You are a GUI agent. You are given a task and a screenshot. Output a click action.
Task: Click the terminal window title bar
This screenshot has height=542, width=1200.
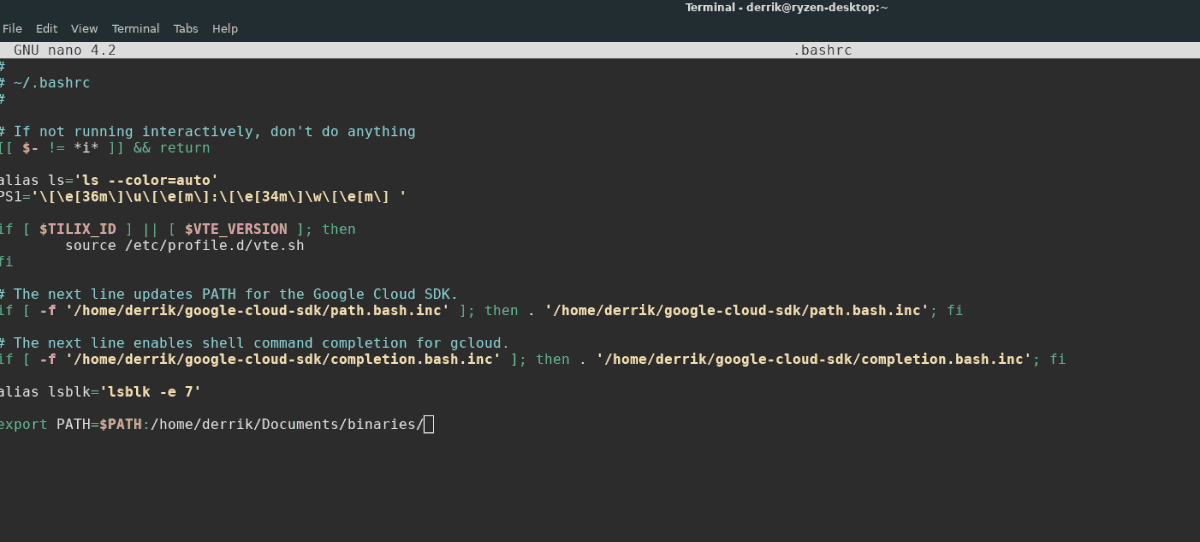pos(786,7)
